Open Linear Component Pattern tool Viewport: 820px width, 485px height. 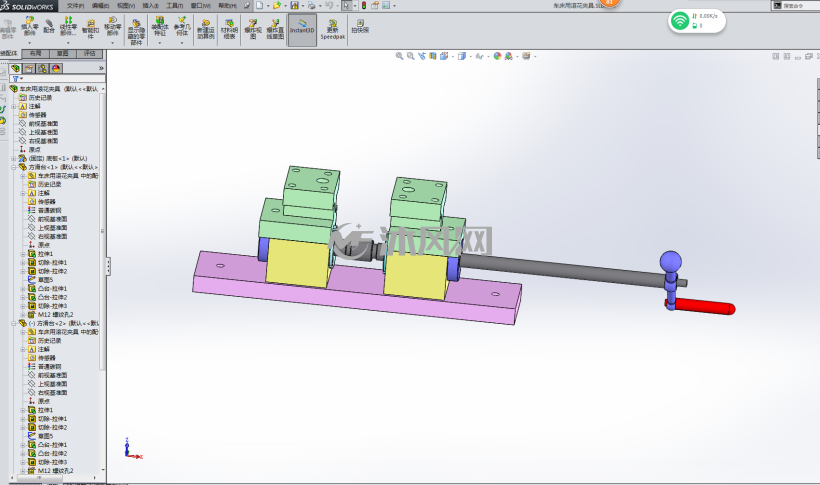[68, 27]
